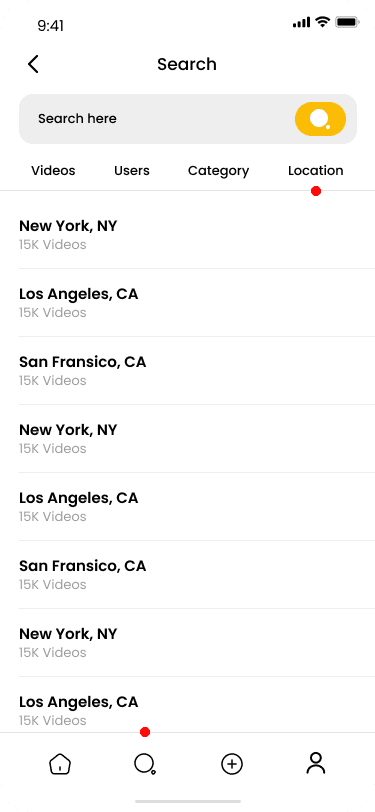Select the Location tab
Image resolution: width=375 pixels, height=812 pixels.
(x=315, y=170)
